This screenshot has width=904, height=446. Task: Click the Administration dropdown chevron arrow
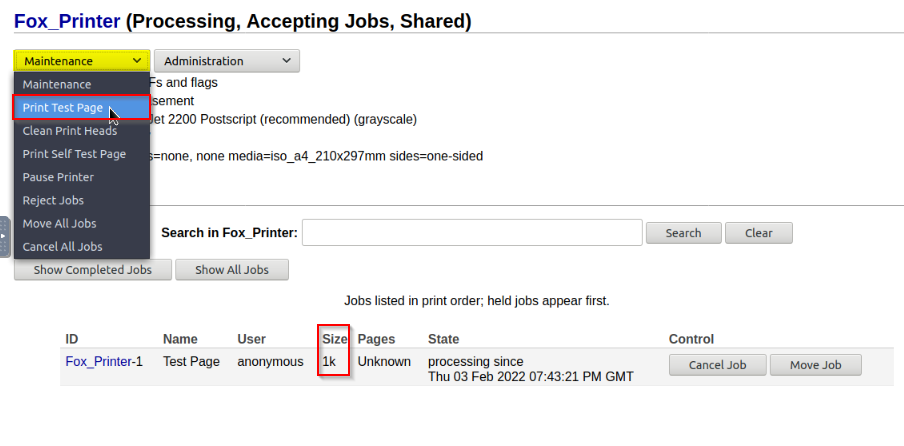coord(287,61)
